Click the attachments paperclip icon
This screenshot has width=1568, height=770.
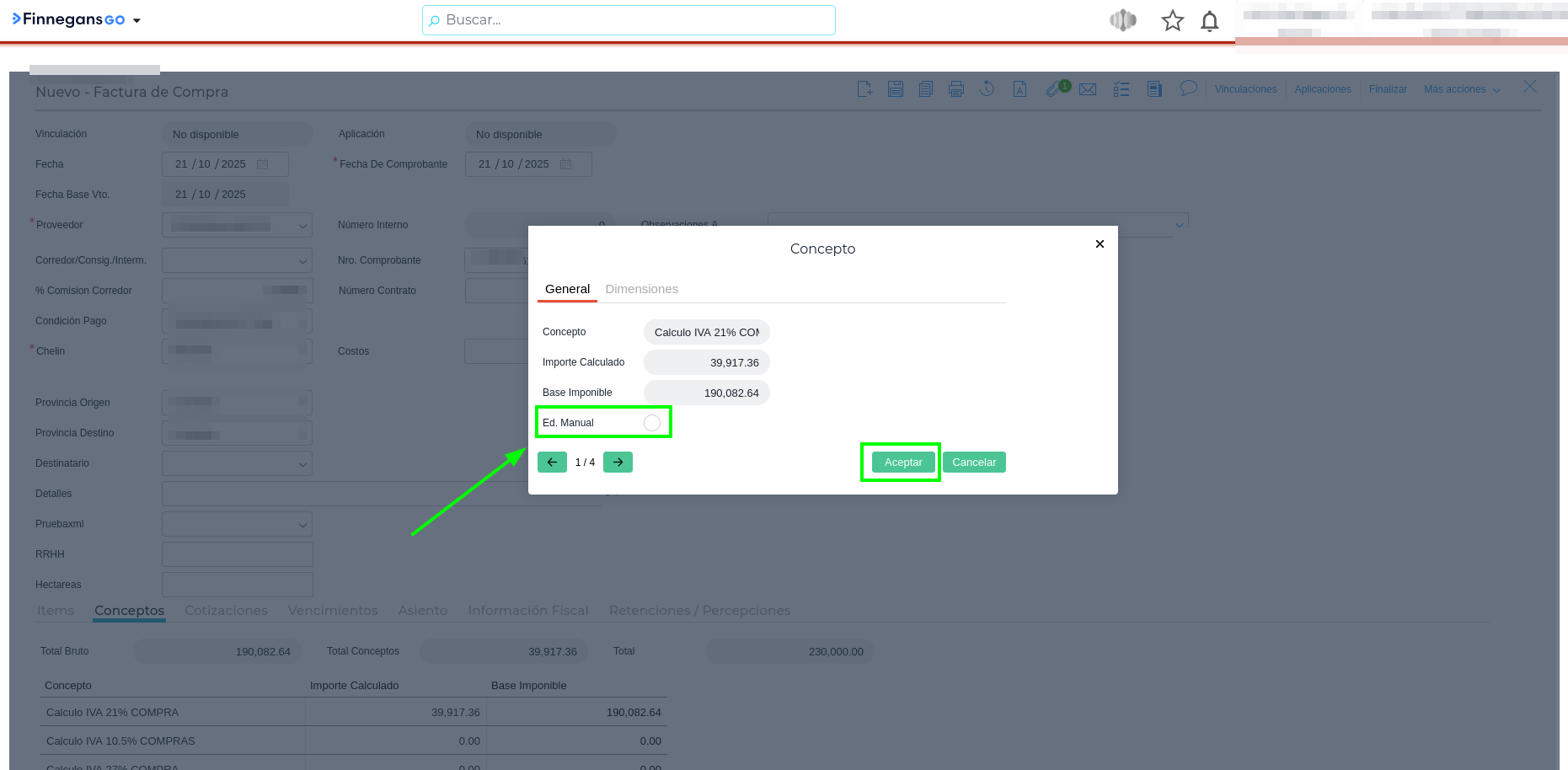tap(1054, 89)
